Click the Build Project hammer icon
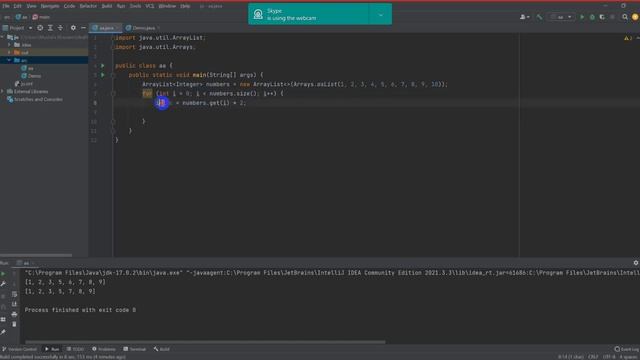This screenshot has width=640, height=360. (539, 17)
